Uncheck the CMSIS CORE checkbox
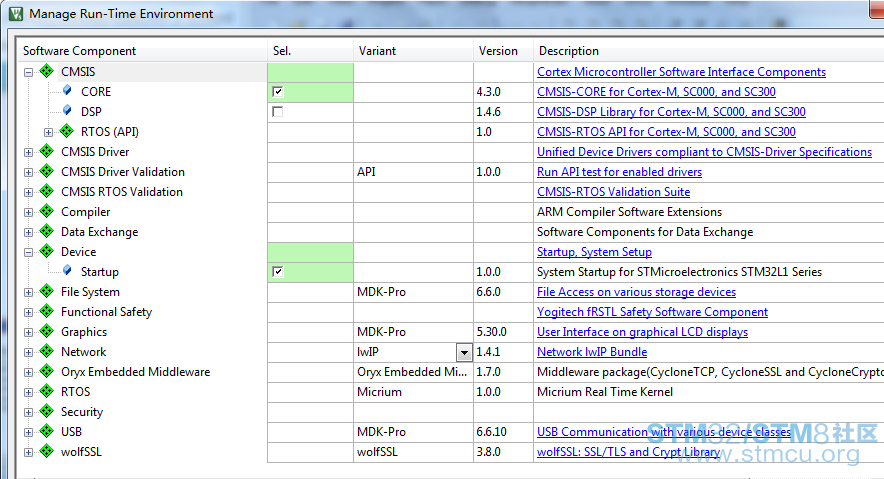 tap(277, 91)
